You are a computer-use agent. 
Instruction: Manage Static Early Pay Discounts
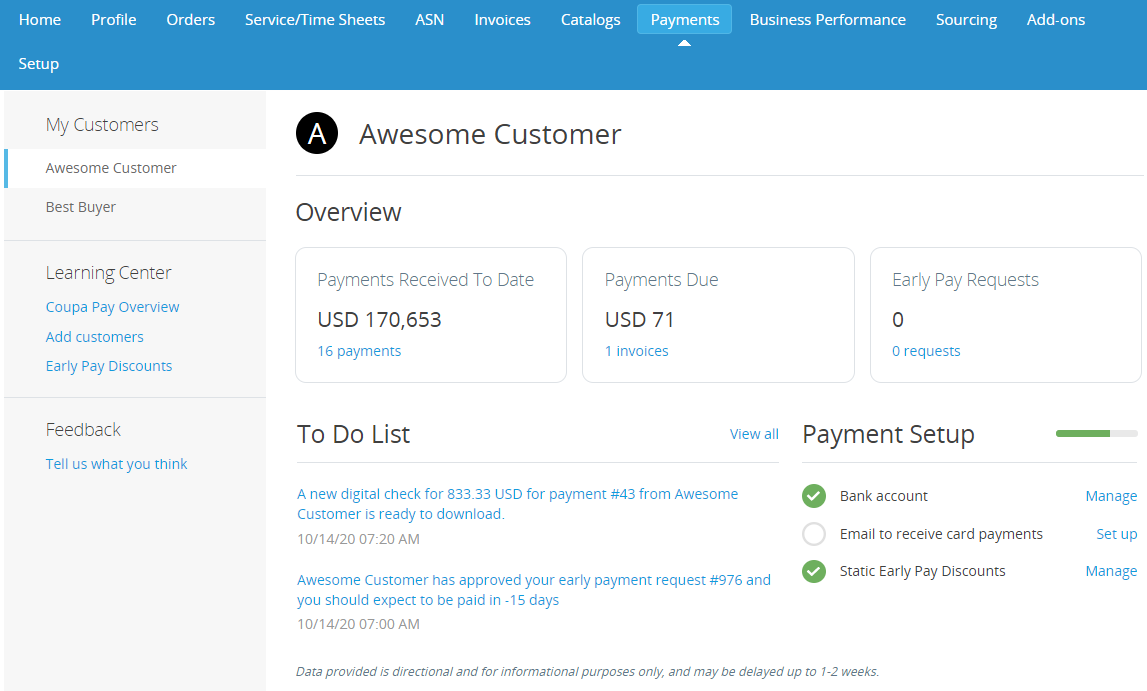tap(1110, 571)
